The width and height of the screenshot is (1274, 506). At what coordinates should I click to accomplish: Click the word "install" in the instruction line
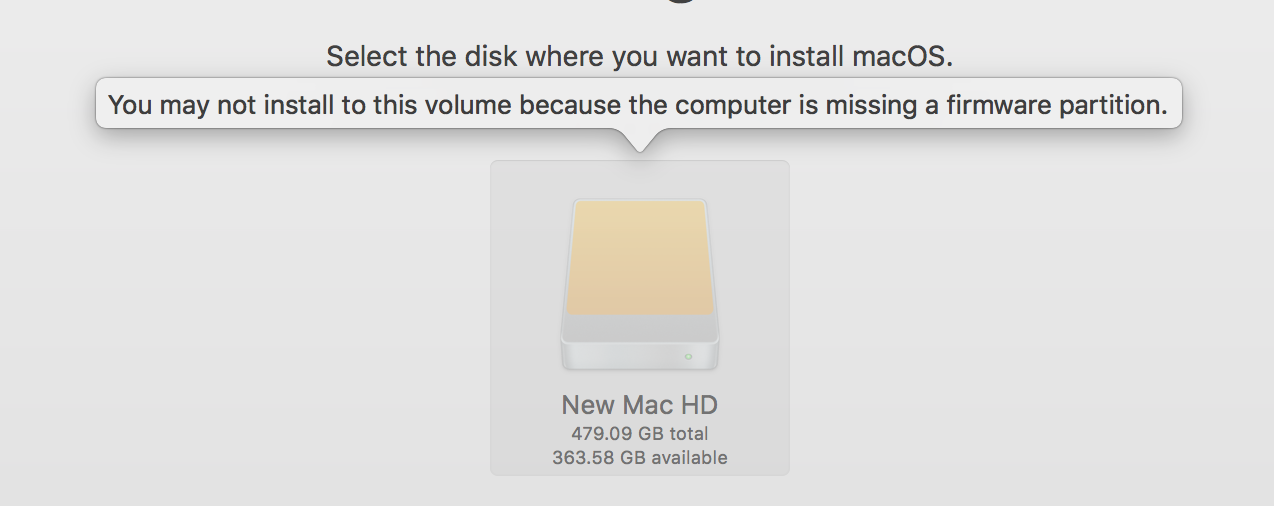[x=804, y=56]
